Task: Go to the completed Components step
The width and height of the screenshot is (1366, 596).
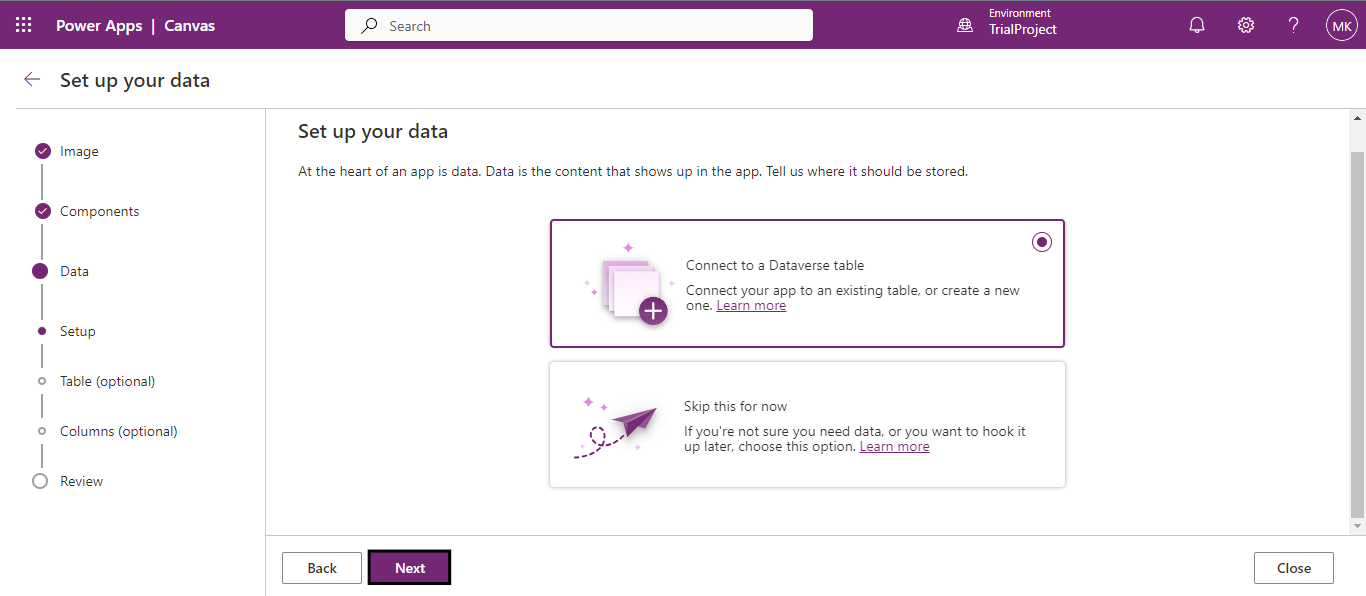Action: point(98,211)
